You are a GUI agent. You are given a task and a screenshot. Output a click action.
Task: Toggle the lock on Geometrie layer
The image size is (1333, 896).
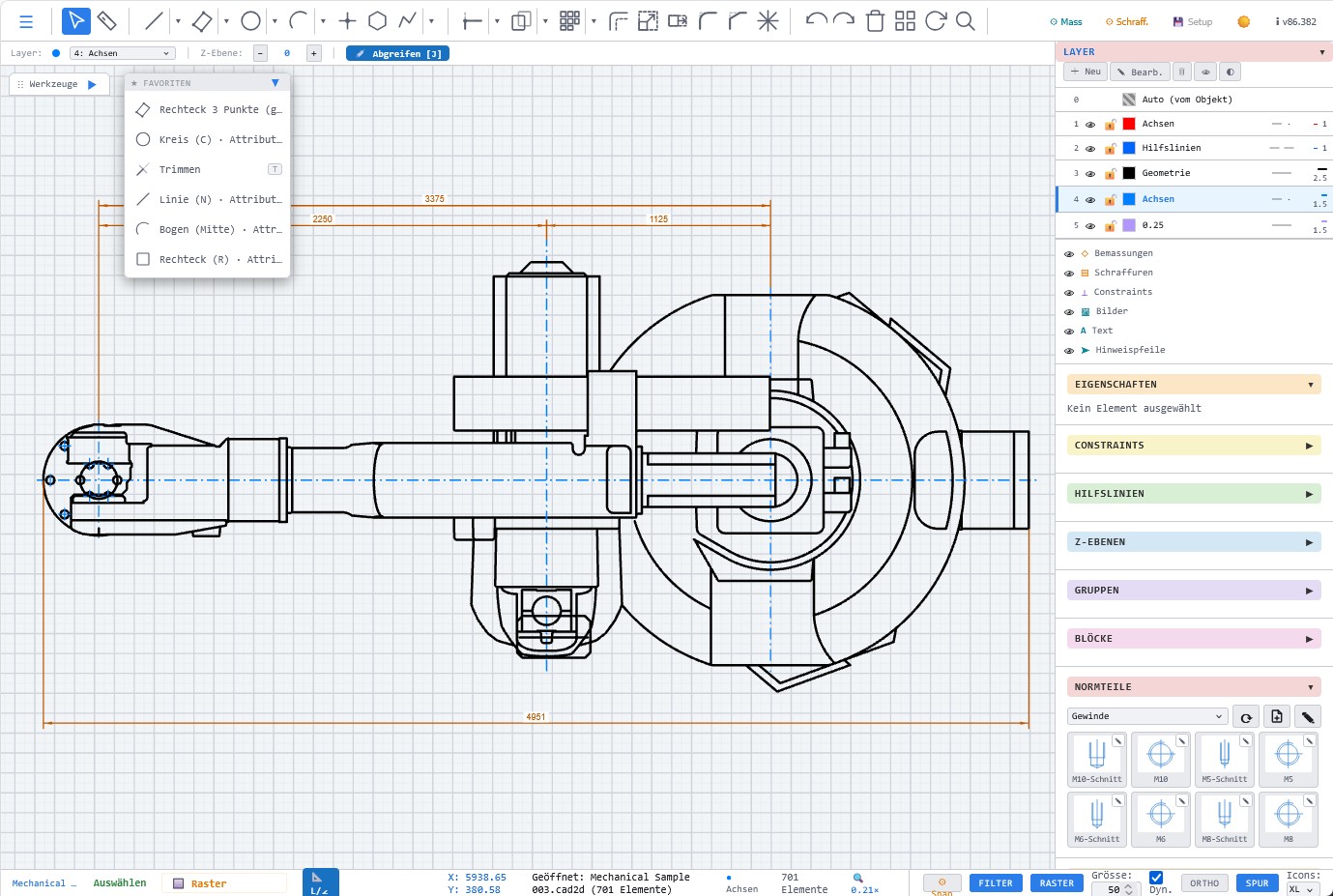[x=1111, y=174]
